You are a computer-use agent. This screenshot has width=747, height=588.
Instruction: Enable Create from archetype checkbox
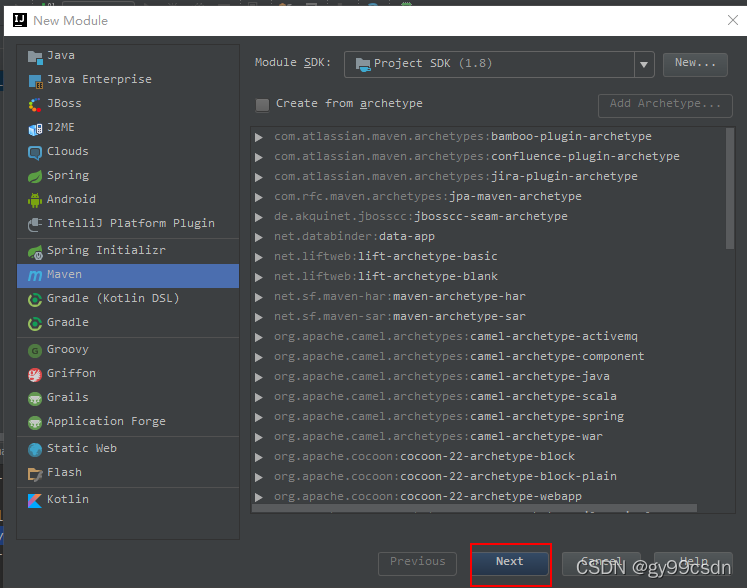click(262, 104)
